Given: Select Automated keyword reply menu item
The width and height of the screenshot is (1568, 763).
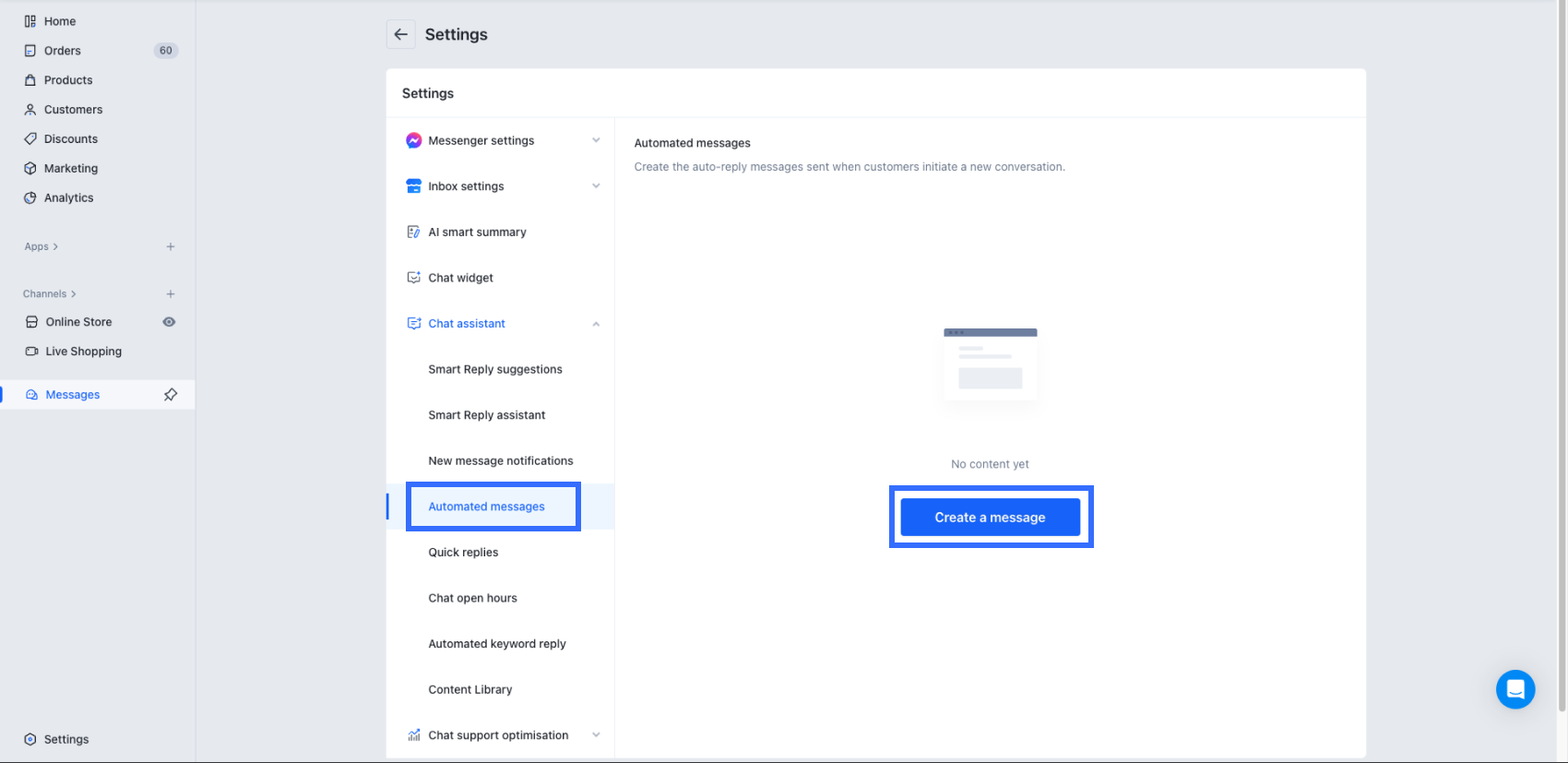Looking at the screenshot, I should coord(497,644).
